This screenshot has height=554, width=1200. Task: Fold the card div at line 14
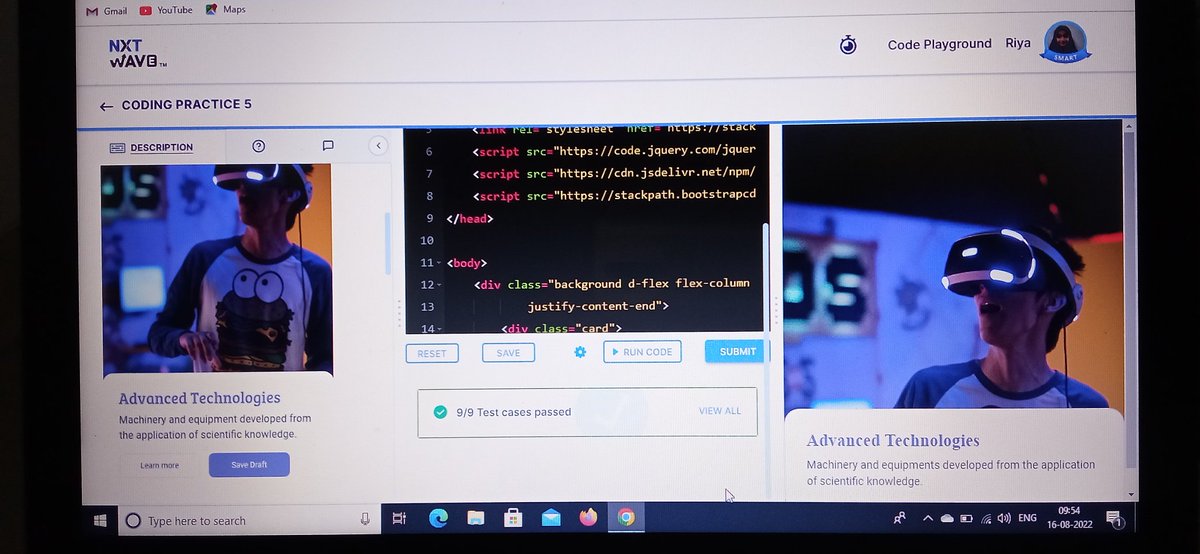point(438,329)
